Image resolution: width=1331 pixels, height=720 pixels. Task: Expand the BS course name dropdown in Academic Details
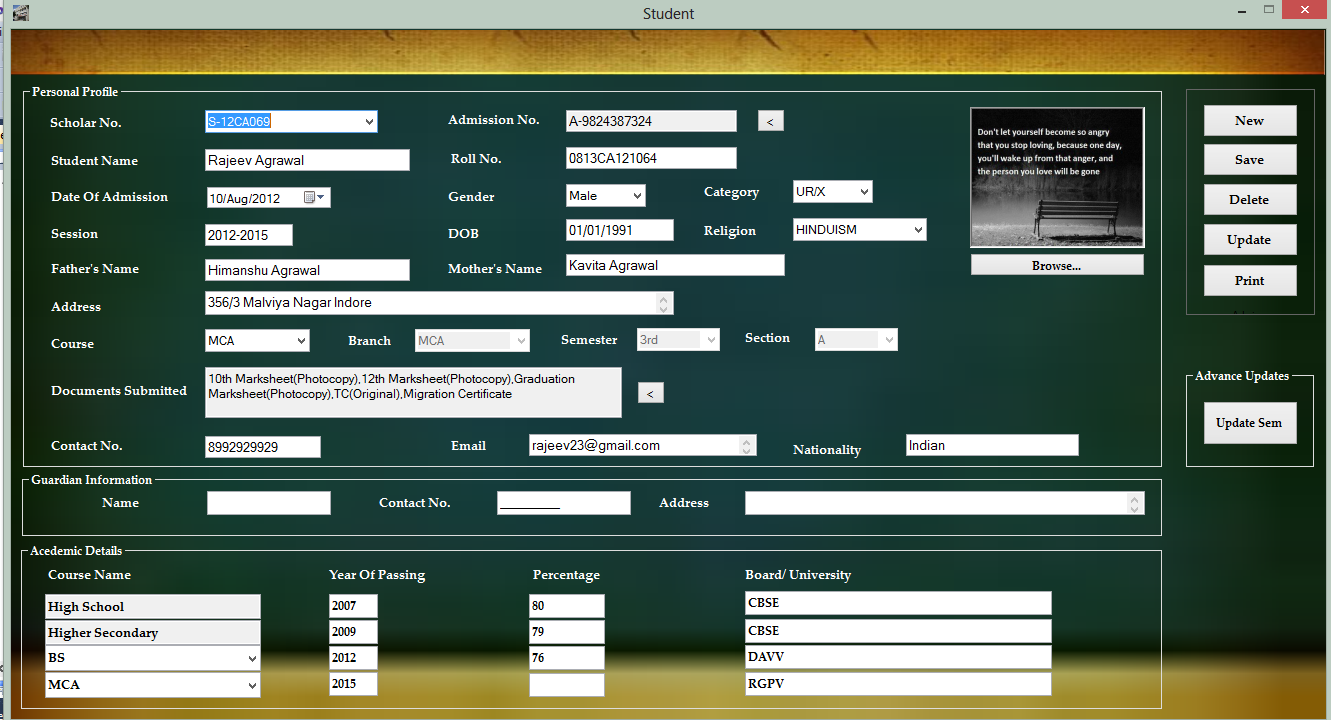[251, 658]
